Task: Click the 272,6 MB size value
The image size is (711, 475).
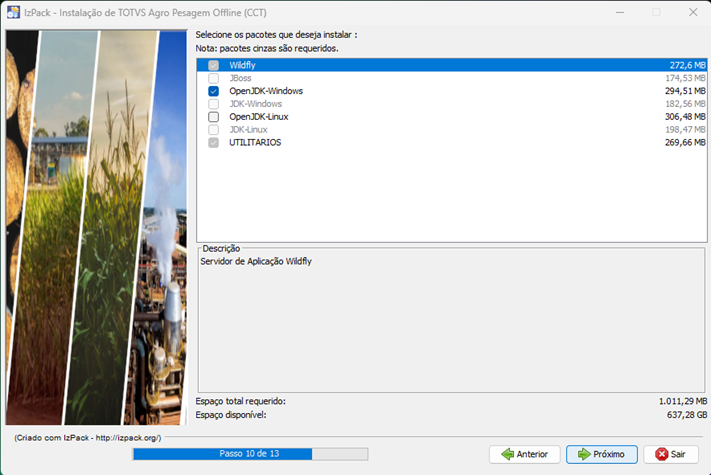Action: click(687, 65)
